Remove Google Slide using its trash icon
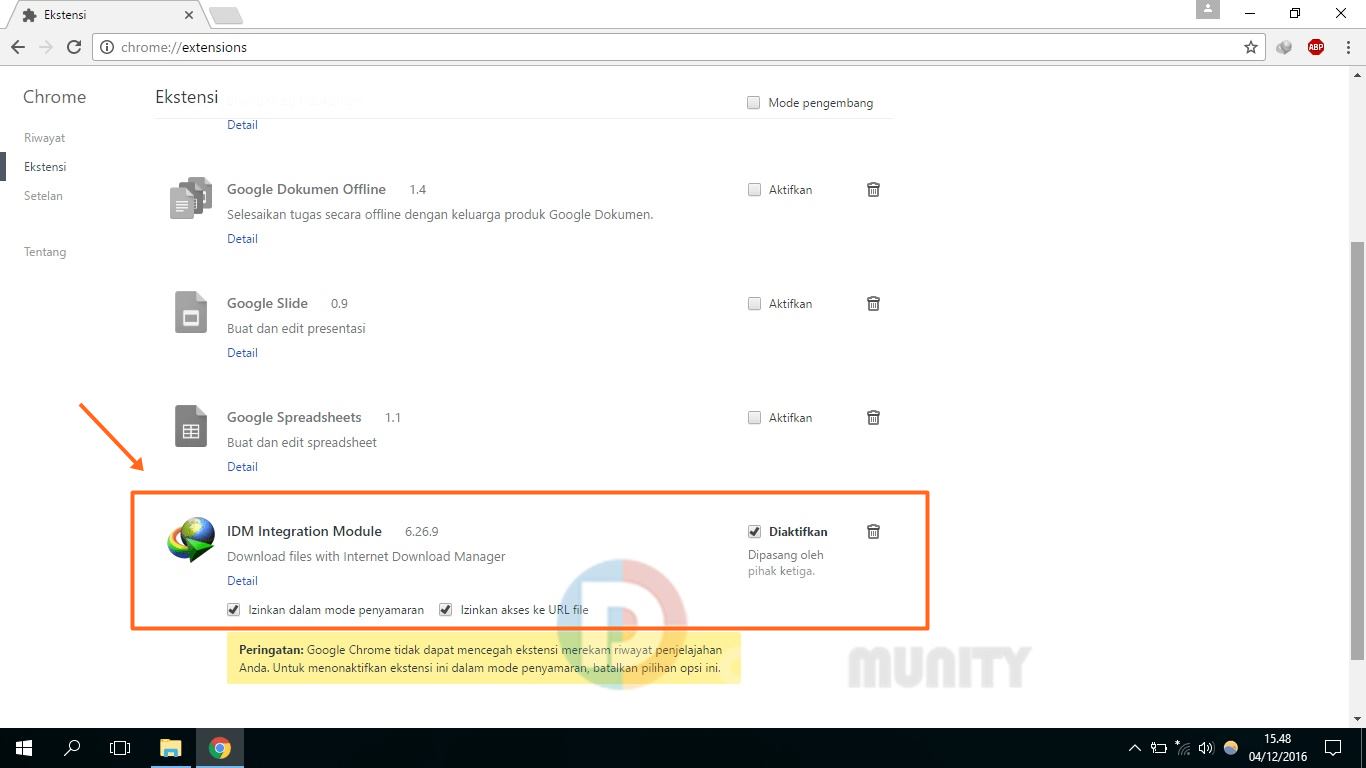This screenshot has height=768, width=1366. point(873,304)
